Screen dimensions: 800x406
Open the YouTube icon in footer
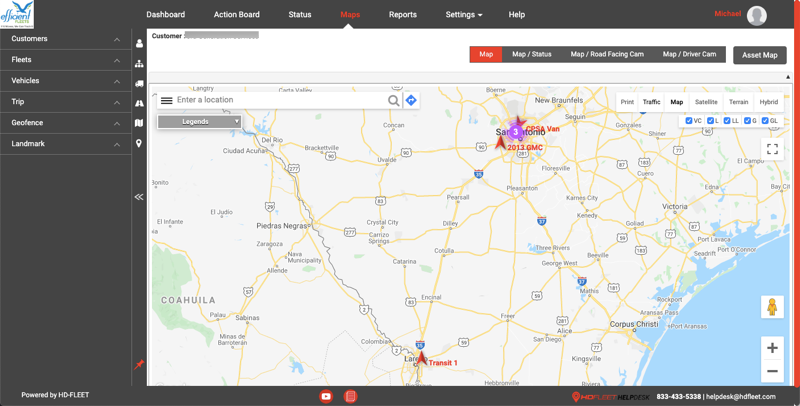pyautogui.click(x=326, y=396)
